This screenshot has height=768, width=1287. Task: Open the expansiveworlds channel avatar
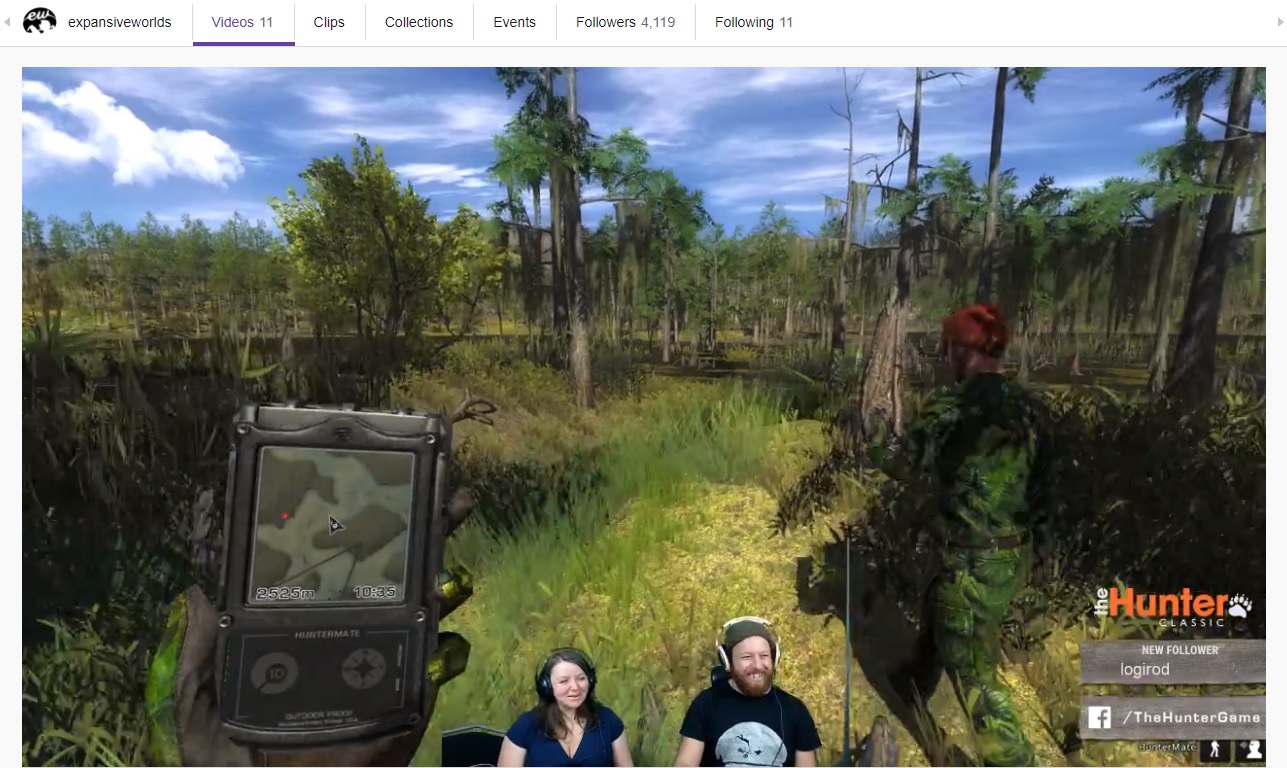coord(39,21)
